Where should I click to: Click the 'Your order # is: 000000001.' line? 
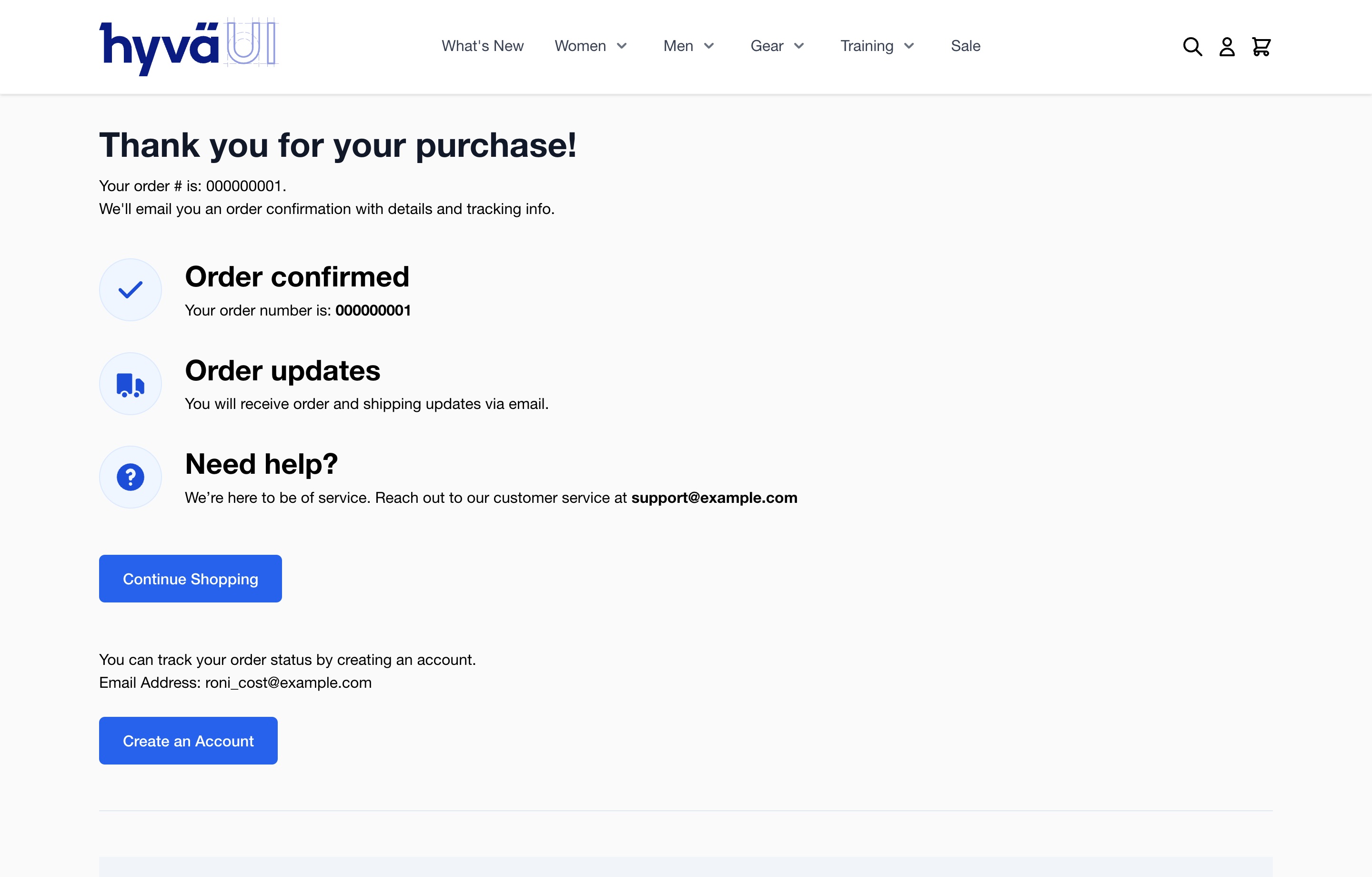tap(192, 186)
